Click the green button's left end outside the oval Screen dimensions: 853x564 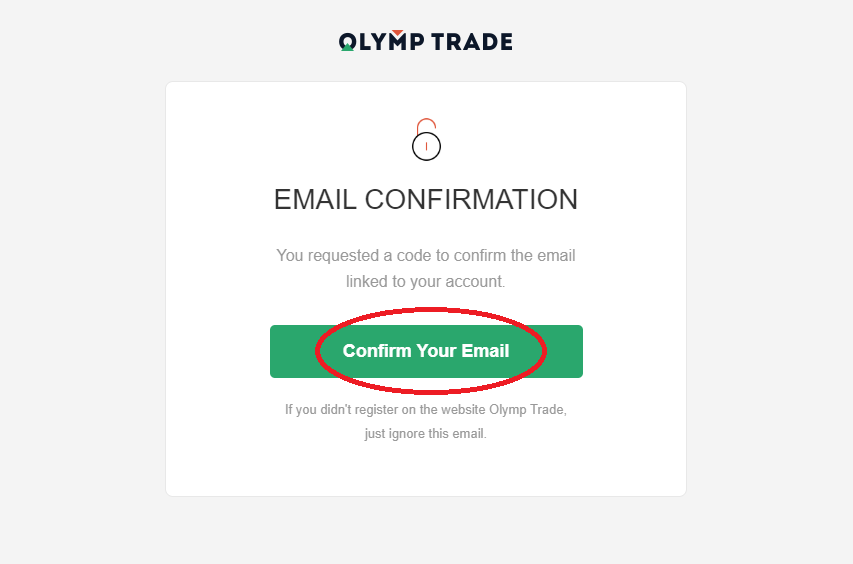tap(292, 351)
